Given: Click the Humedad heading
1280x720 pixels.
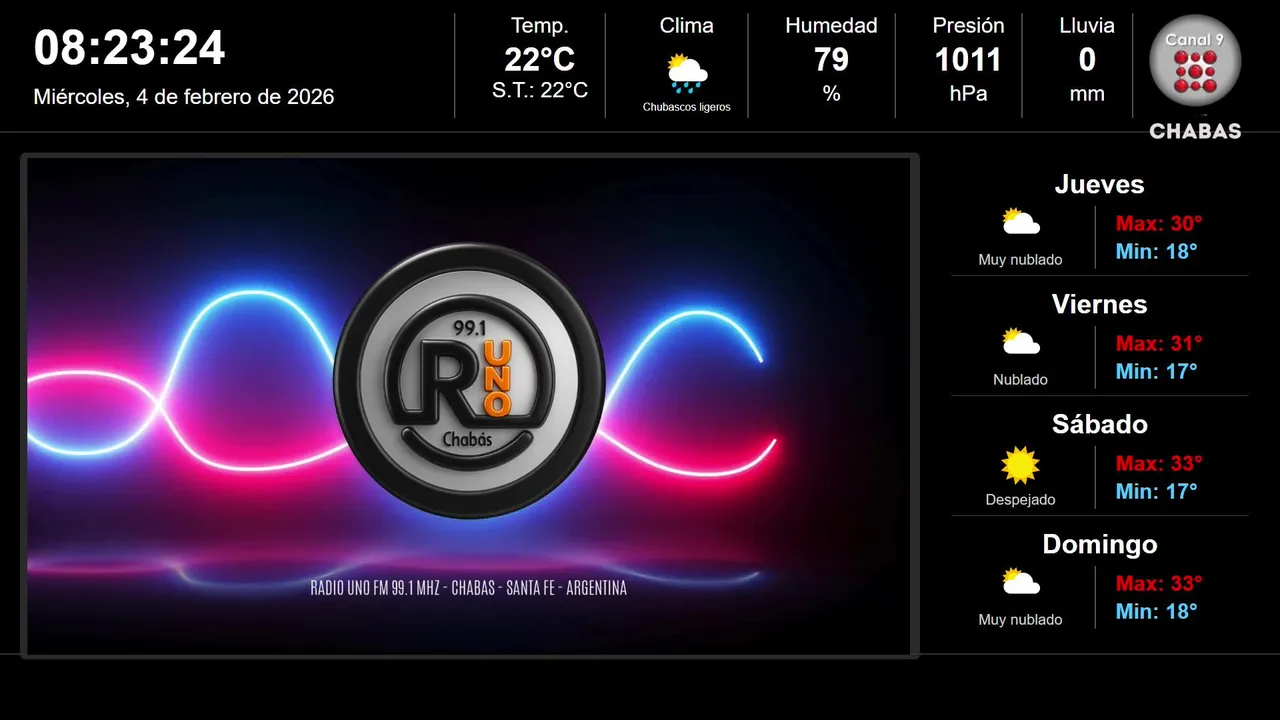Looking at the screenshot, I should tap(831, 26).
